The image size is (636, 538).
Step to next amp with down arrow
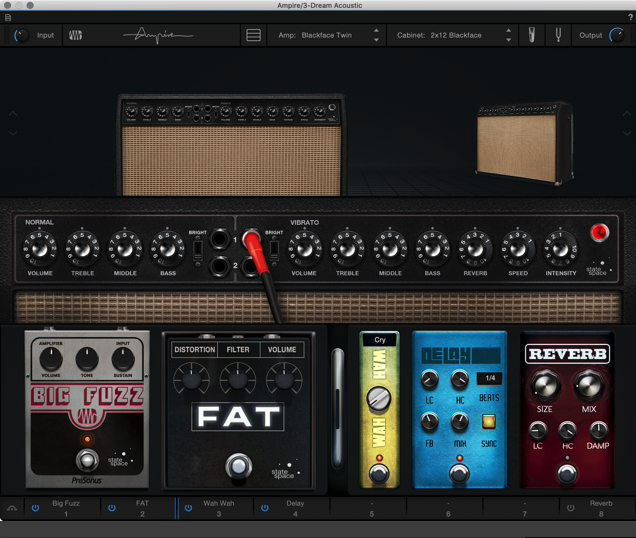pos(376,40)
